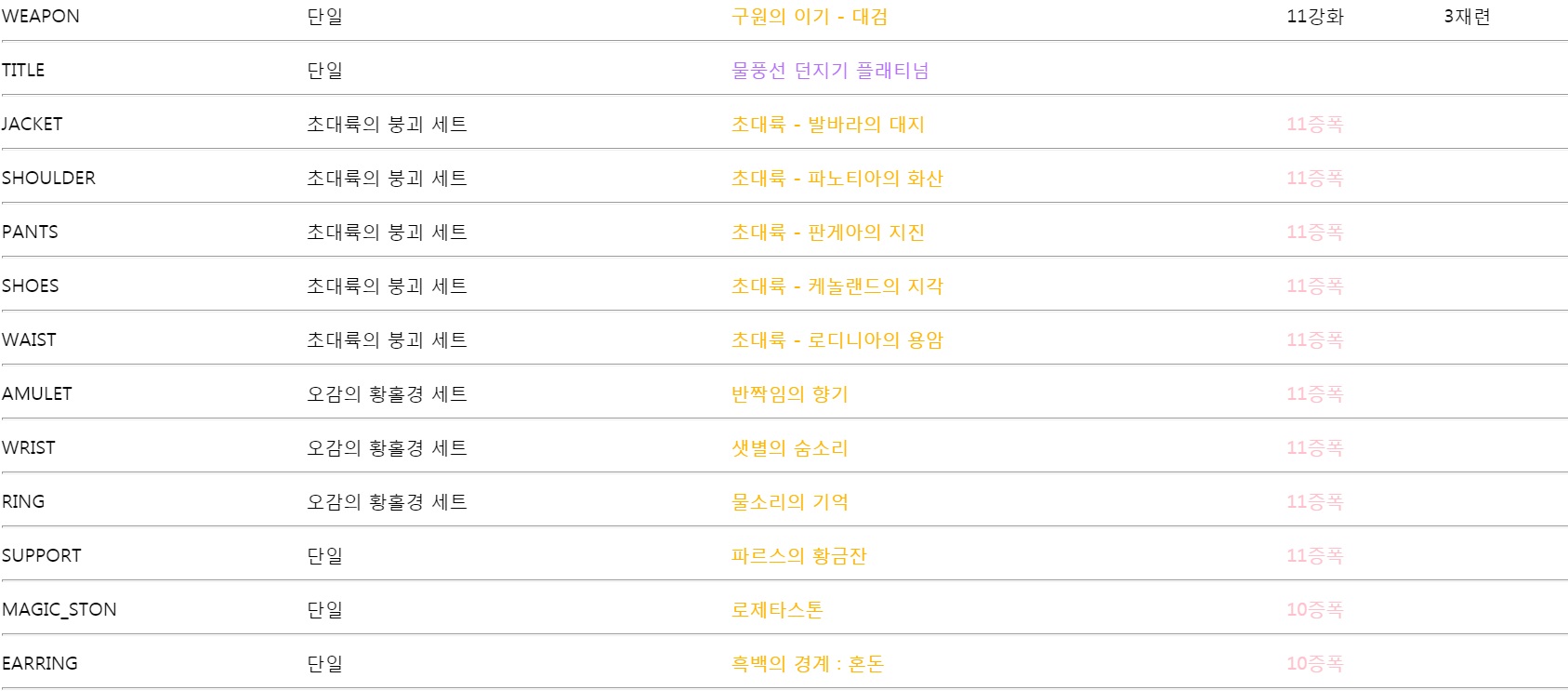Open ring item 물소리의 기억
1568x691 pixels.
[790, 502]
